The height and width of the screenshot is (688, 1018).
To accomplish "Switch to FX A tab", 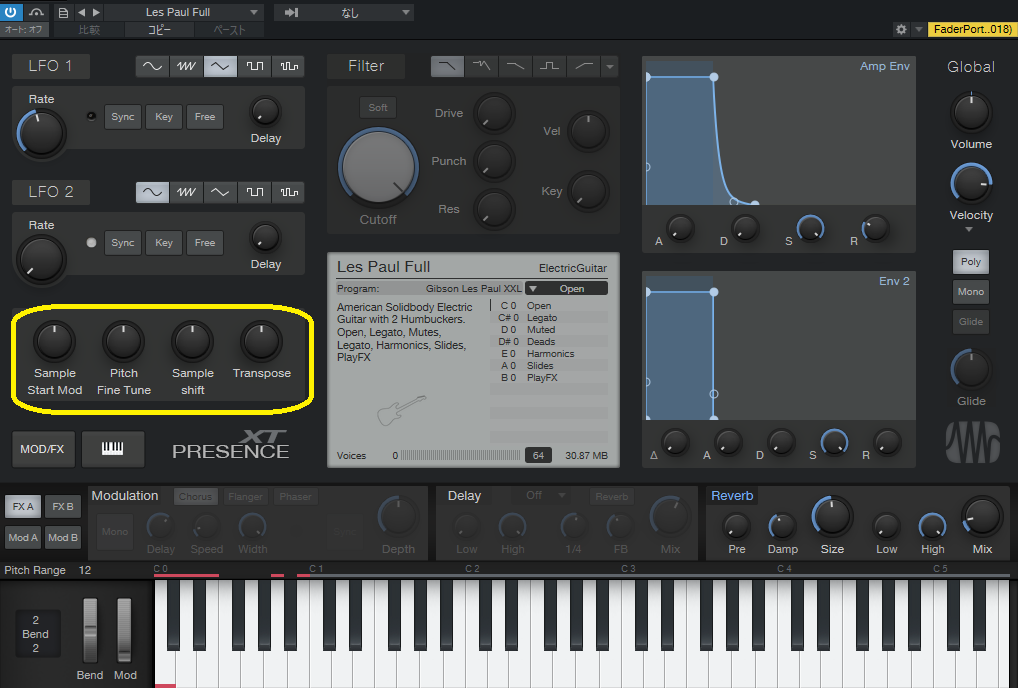I will [x=23, y=506].
